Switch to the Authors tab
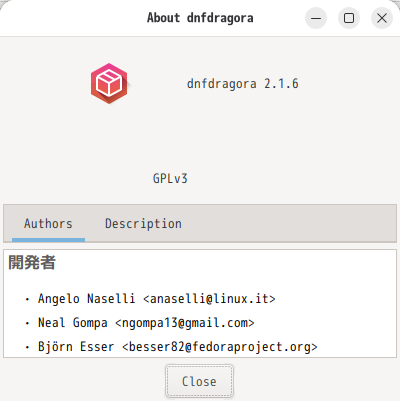400x401 pixels. [48, 224]
